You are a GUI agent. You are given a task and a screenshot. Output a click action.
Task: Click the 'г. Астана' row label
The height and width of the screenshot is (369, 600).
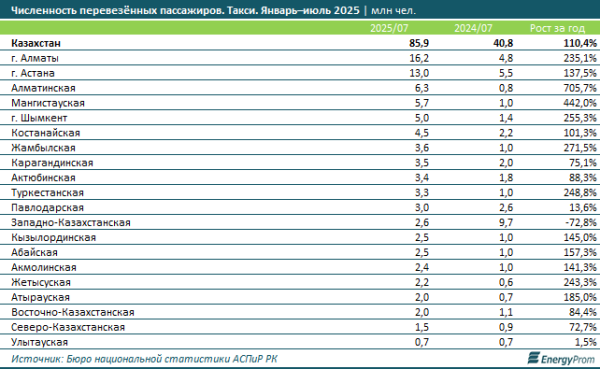(33, 73)
